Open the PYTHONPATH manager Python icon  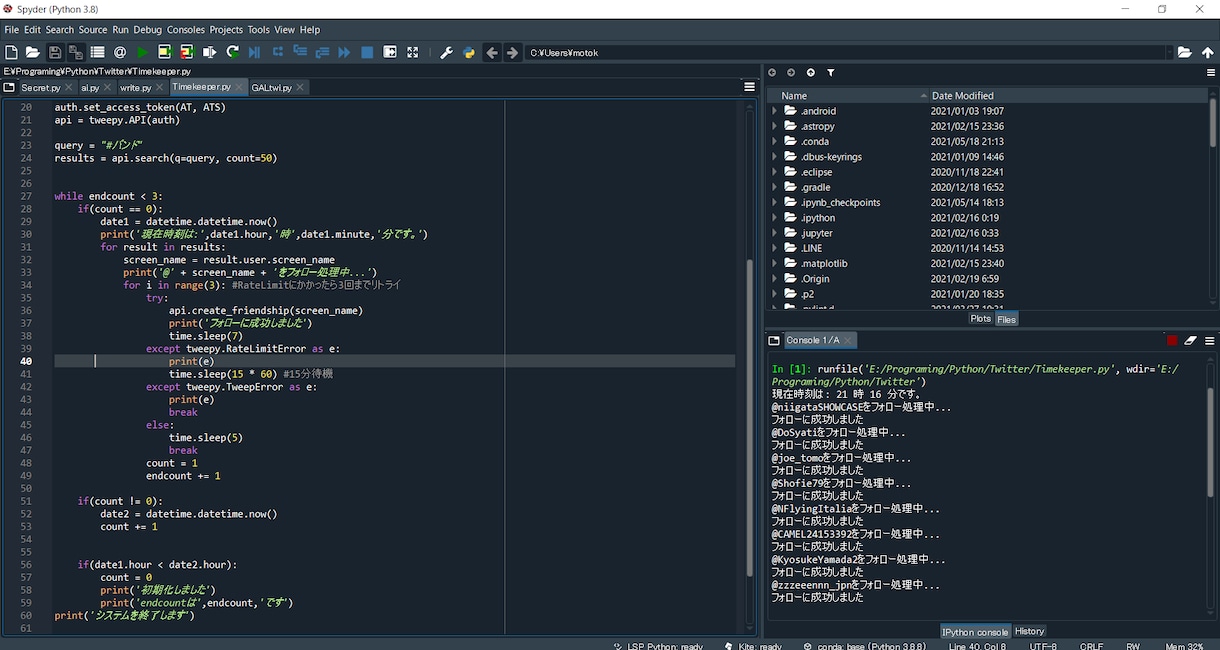coord(469,52)
